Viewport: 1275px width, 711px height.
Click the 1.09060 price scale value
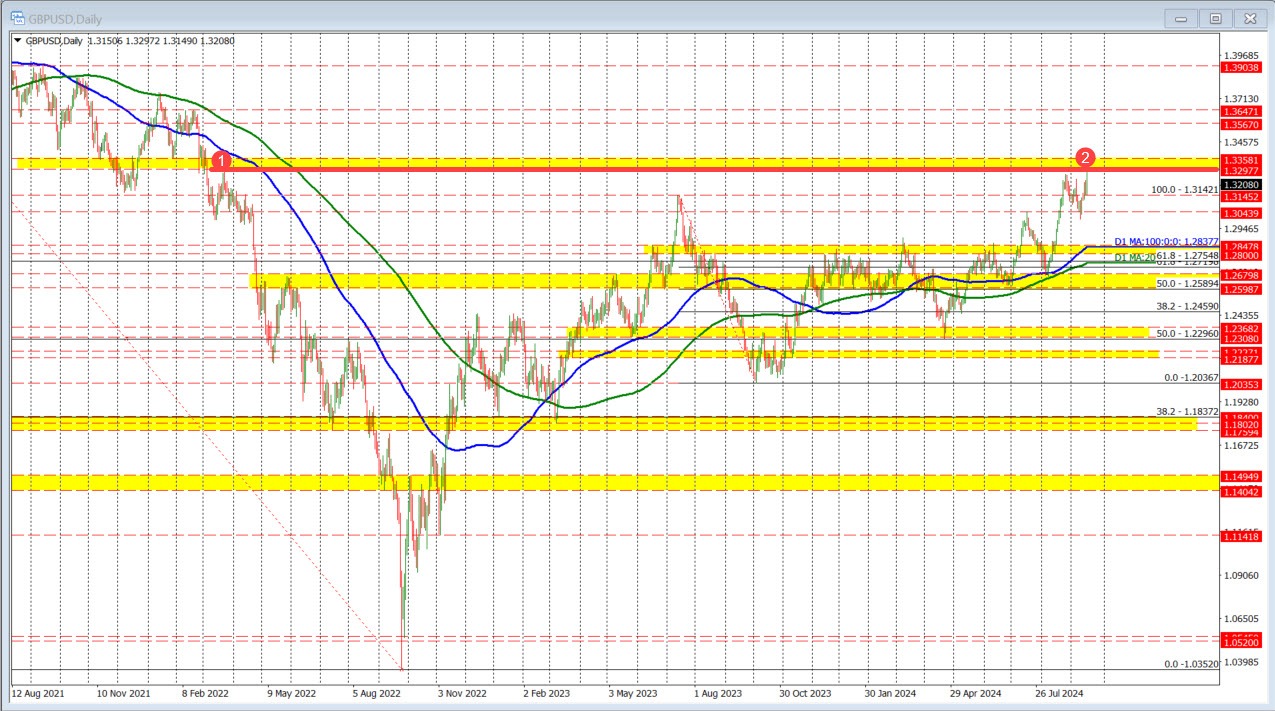[1240, 575]
